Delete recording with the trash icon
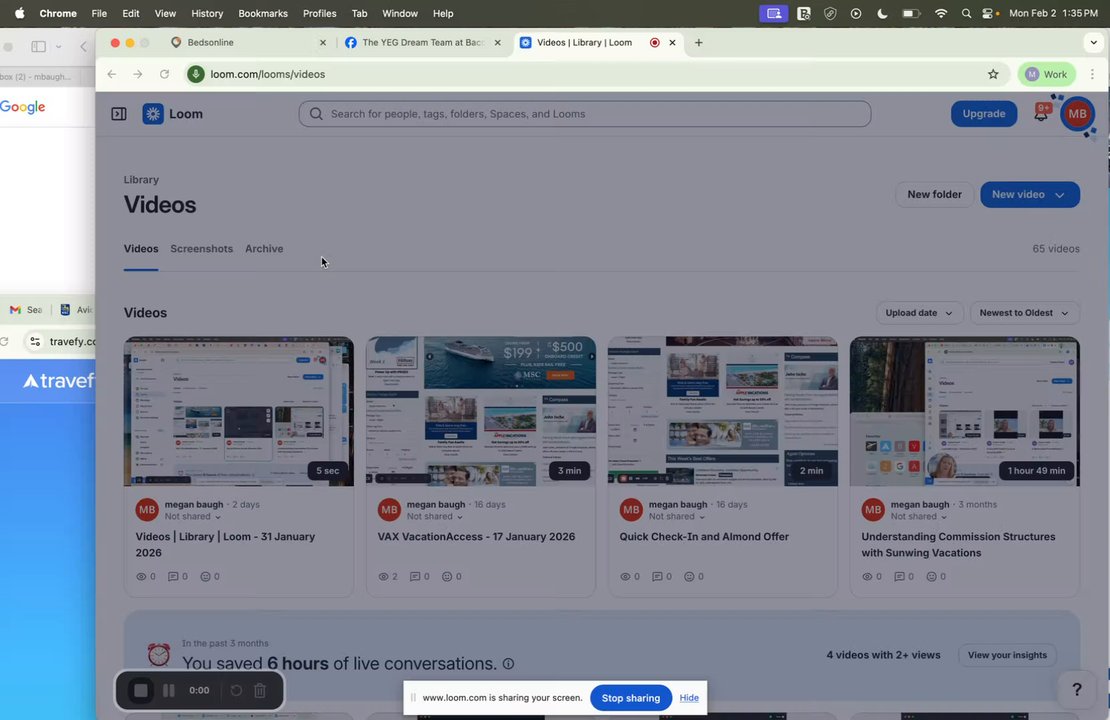The width and height of the screenshot is (1110, 720). click(x=260, y=690)
